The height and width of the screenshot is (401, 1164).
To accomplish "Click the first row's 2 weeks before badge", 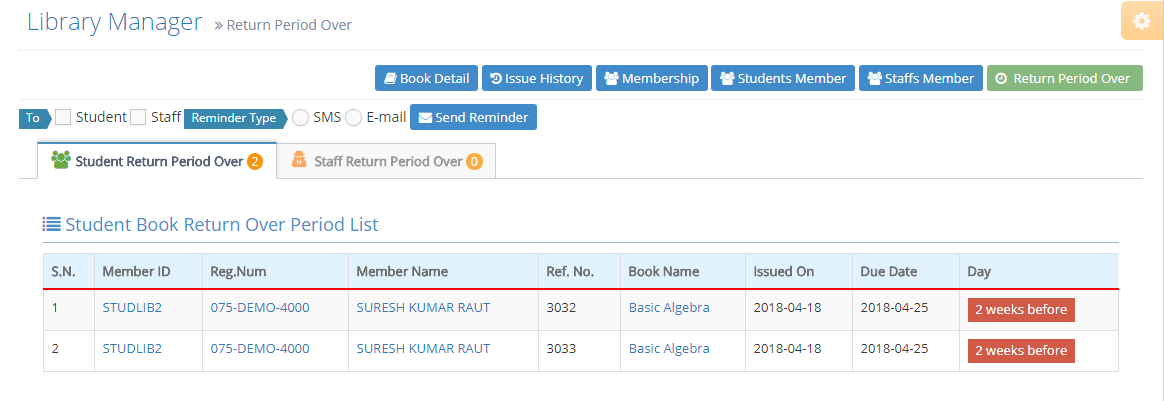I will pyautogui.click(x=1020, y=310).
